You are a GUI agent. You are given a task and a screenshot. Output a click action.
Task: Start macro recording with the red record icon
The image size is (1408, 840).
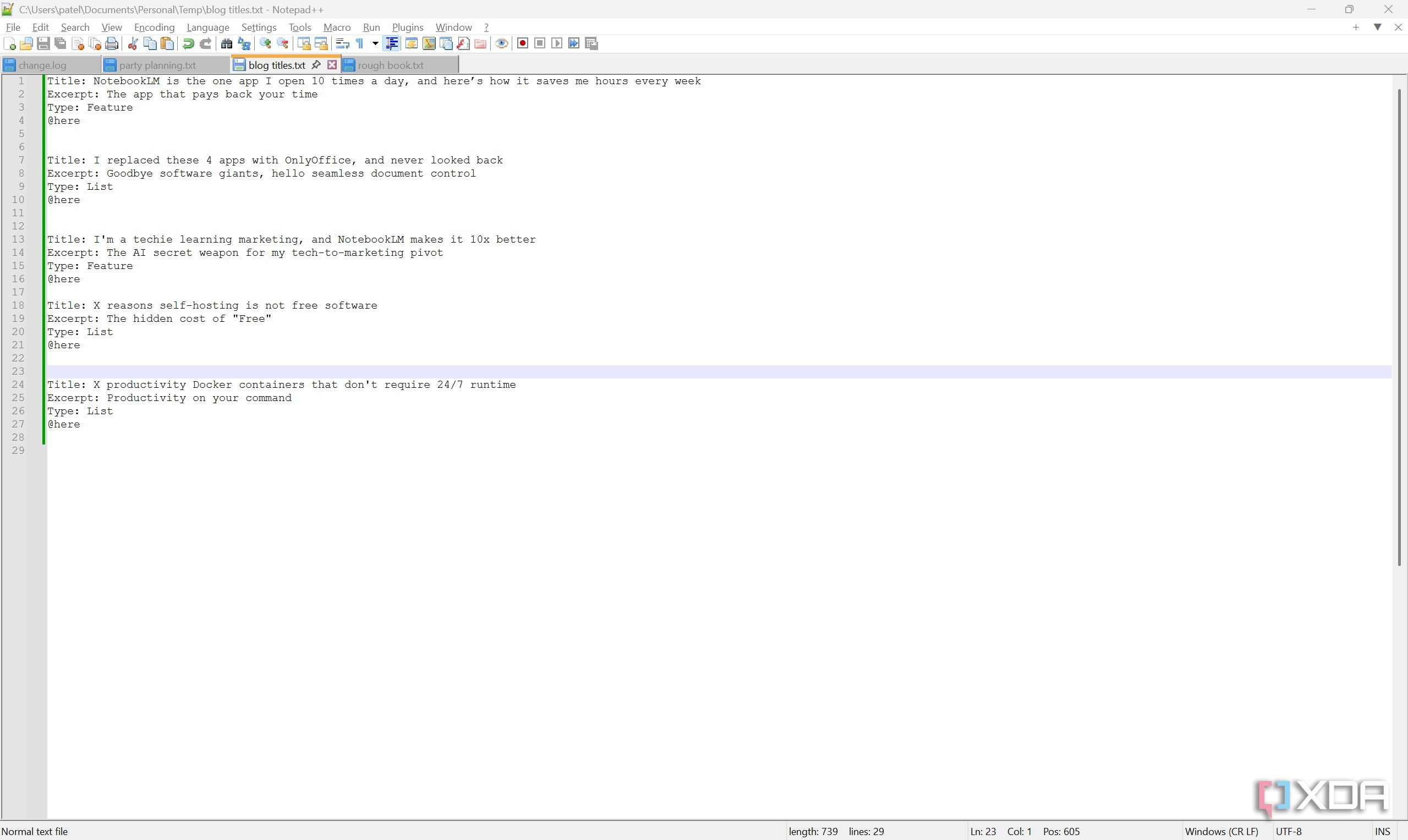523,43
